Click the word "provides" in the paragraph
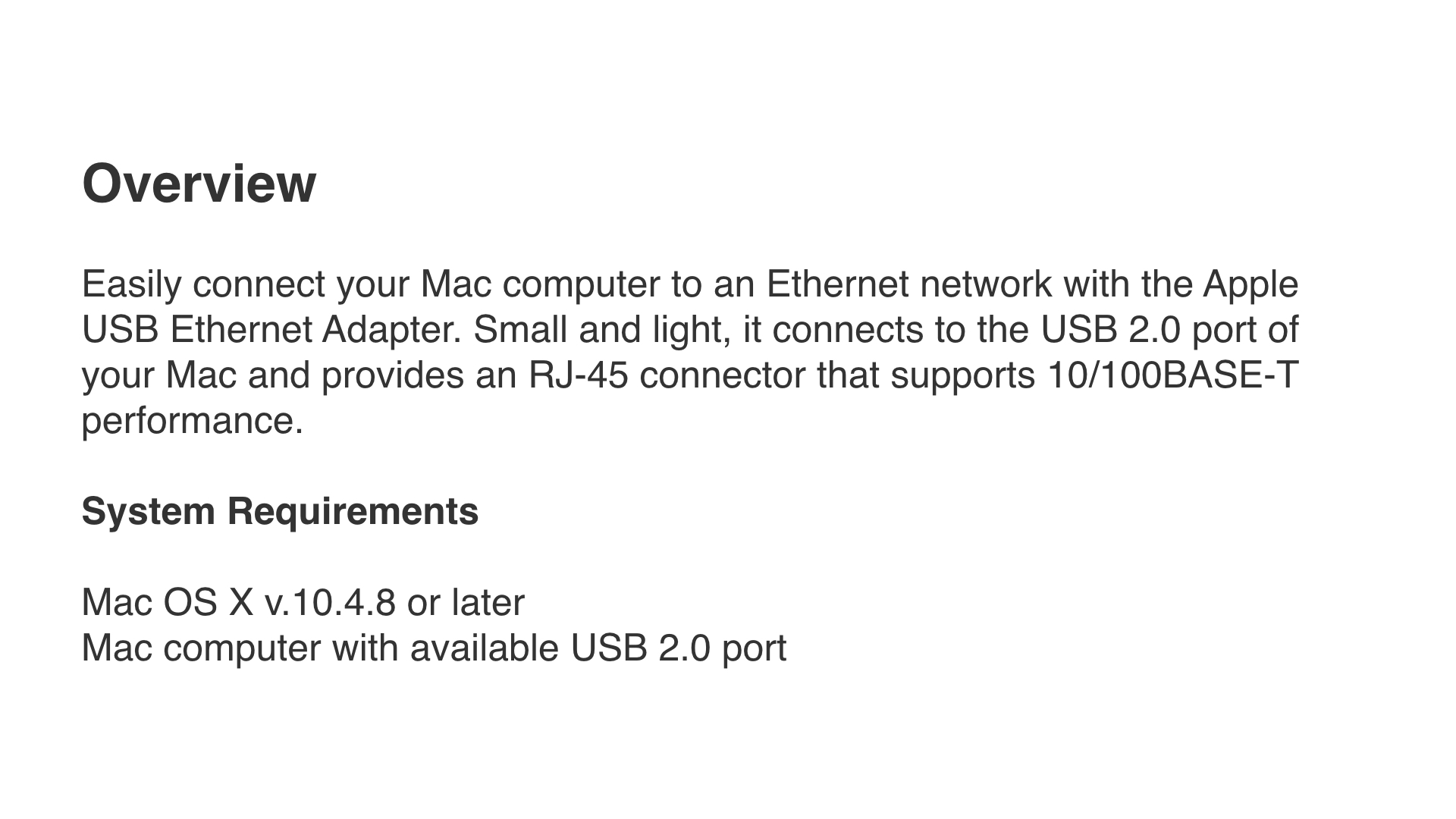The width and height of the screenshot is (1456, 819). (x=393, y=375)
